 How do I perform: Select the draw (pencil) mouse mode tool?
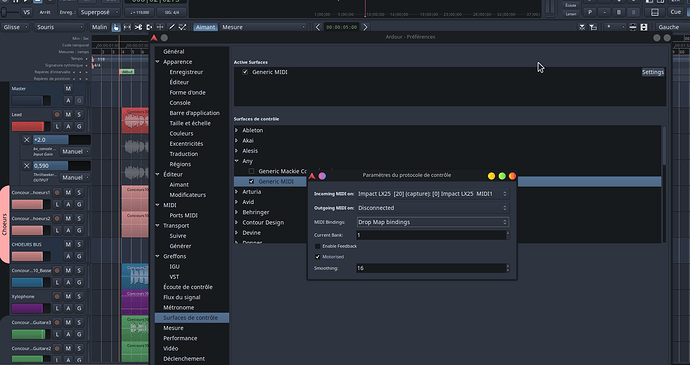tap(172, 27)
